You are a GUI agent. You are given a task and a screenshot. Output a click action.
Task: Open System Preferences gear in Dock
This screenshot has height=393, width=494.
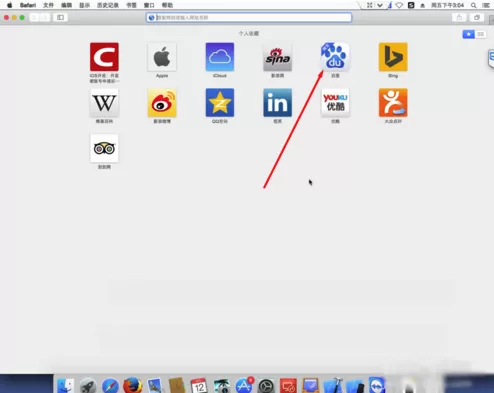click(266, 386)
